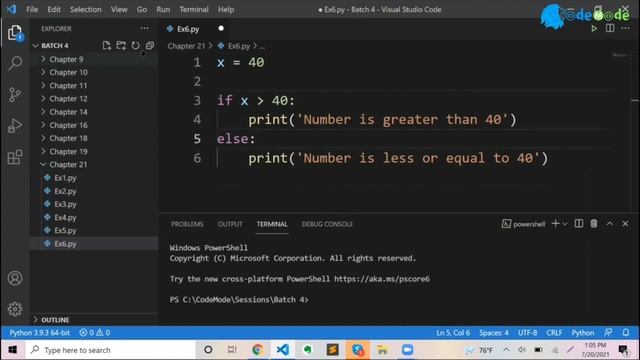
Task: Open the Explorer view in activity bar
Action: click(x=15, y=33)
